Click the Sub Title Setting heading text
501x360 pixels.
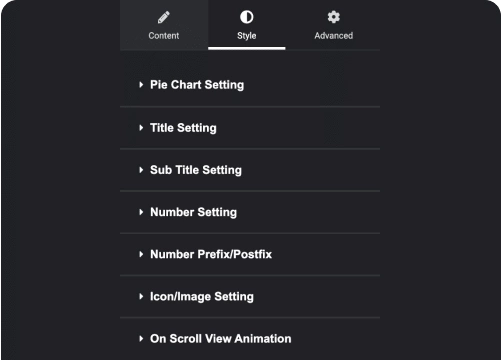[196, 170]
